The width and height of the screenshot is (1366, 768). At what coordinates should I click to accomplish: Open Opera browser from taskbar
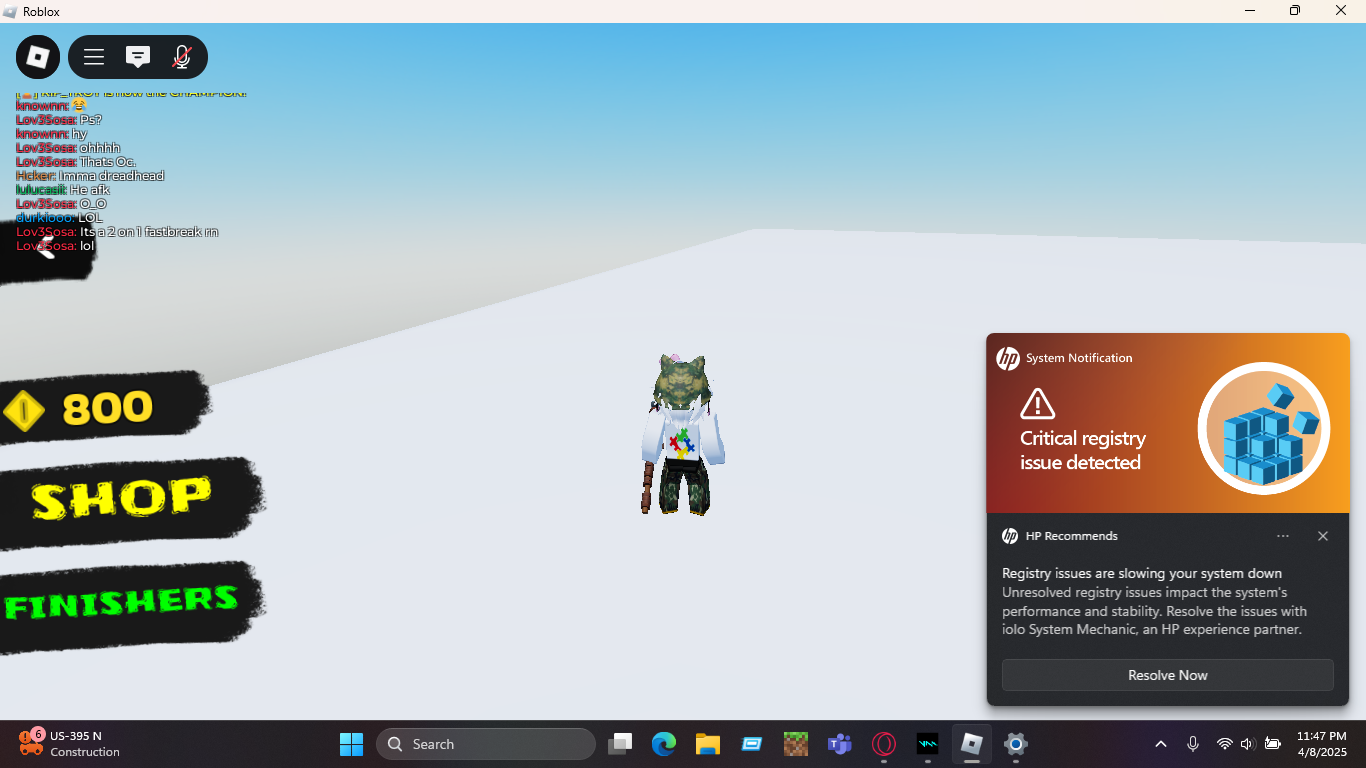coord(883,744)
